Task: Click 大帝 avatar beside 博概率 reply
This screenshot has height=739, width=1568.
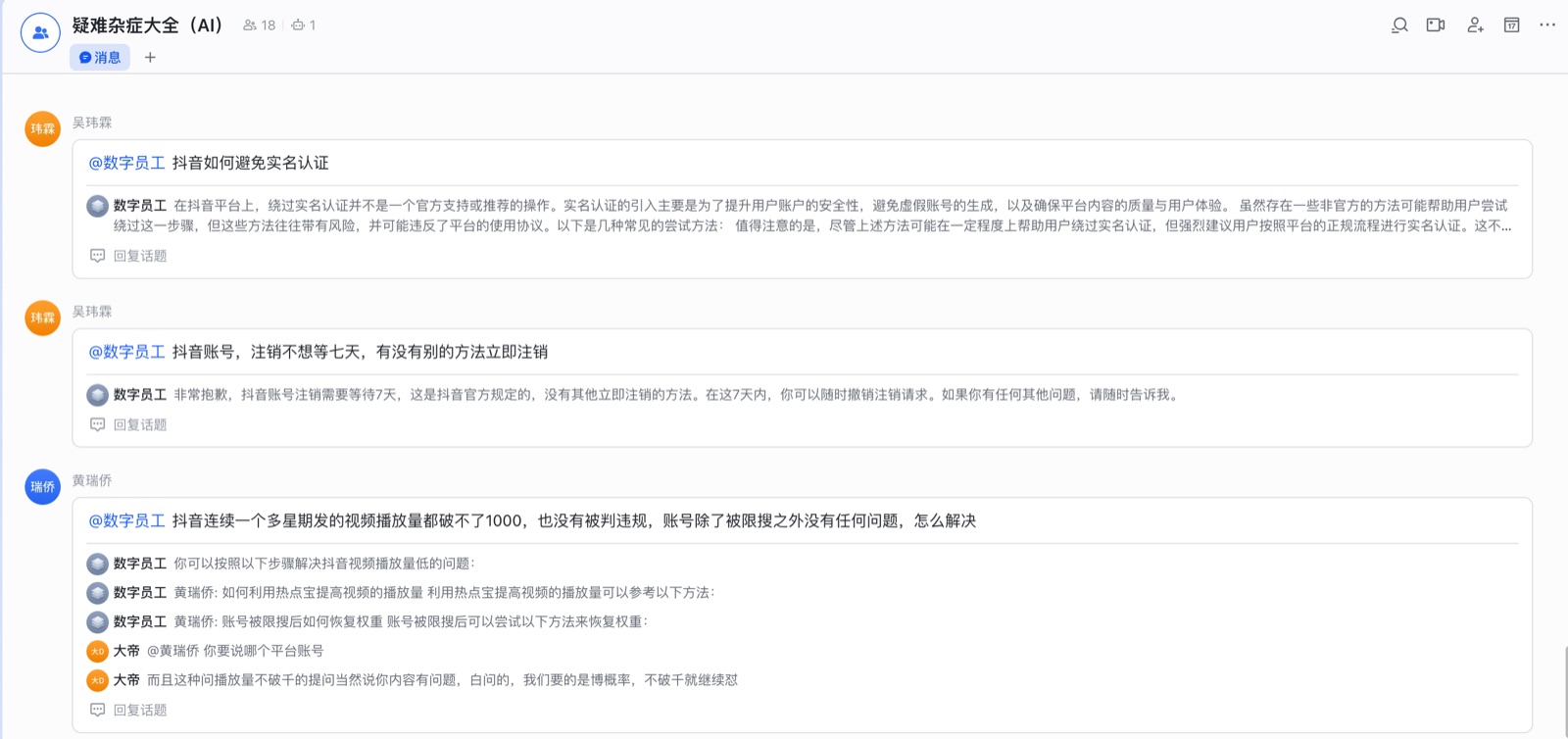Action: tap(97, 680)
